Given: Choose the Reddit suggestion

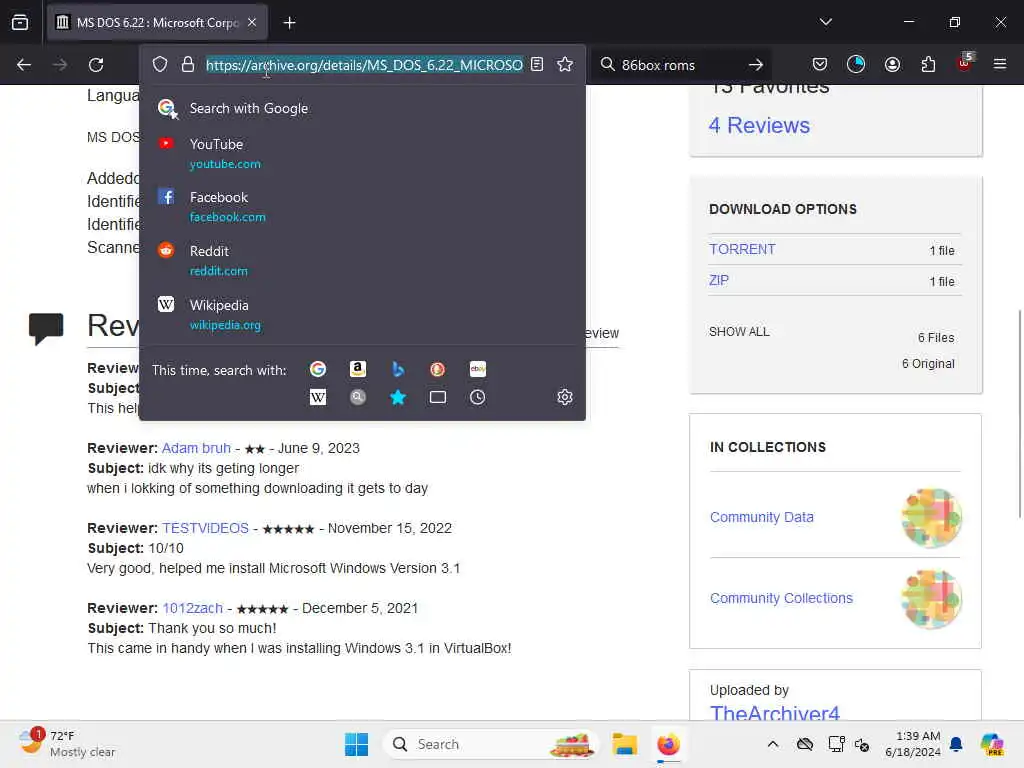Looking at the screenshot, I should coord(362,260).
